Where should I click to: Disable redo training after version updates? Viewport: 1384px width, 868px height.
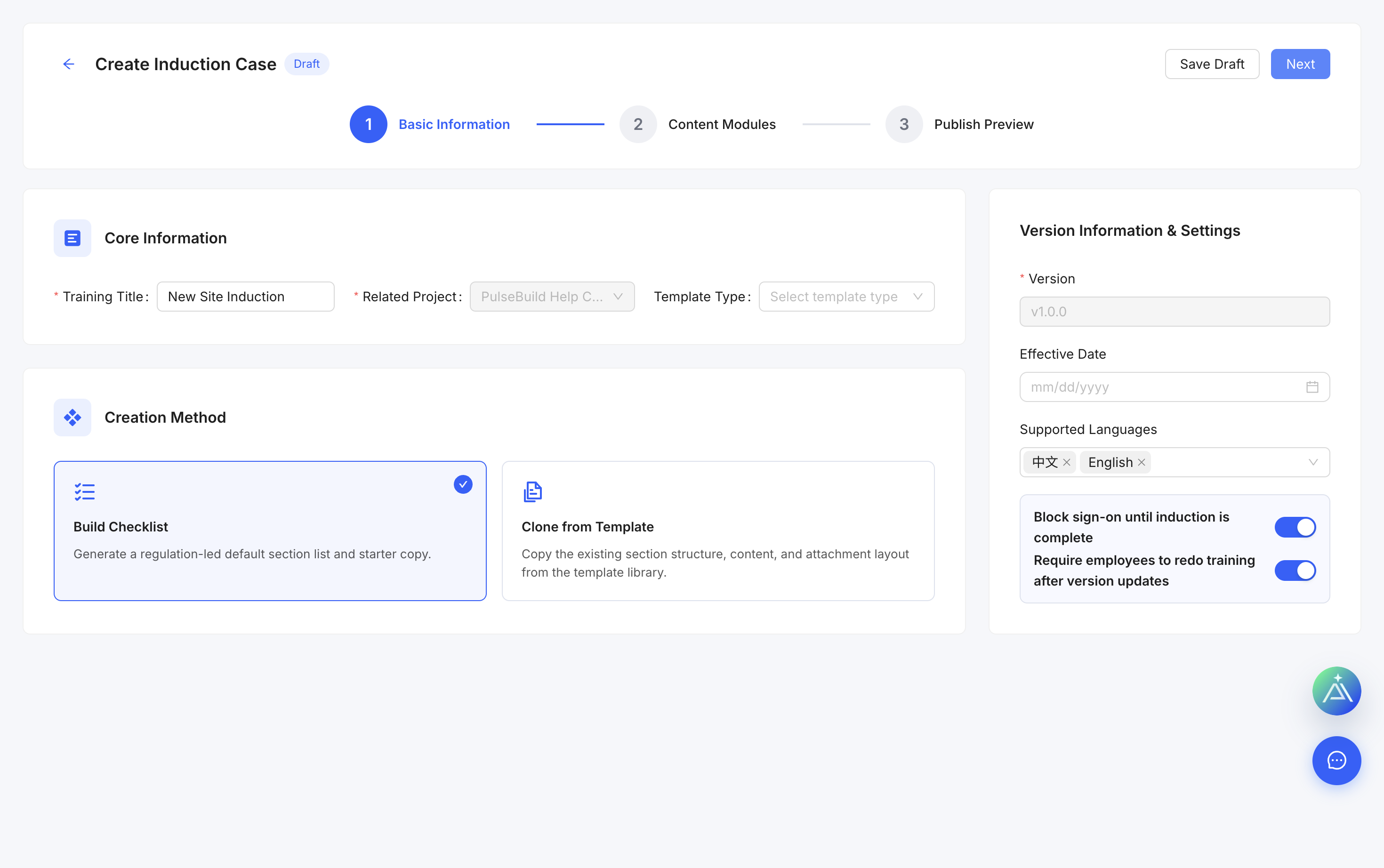tap(1295, 571)
